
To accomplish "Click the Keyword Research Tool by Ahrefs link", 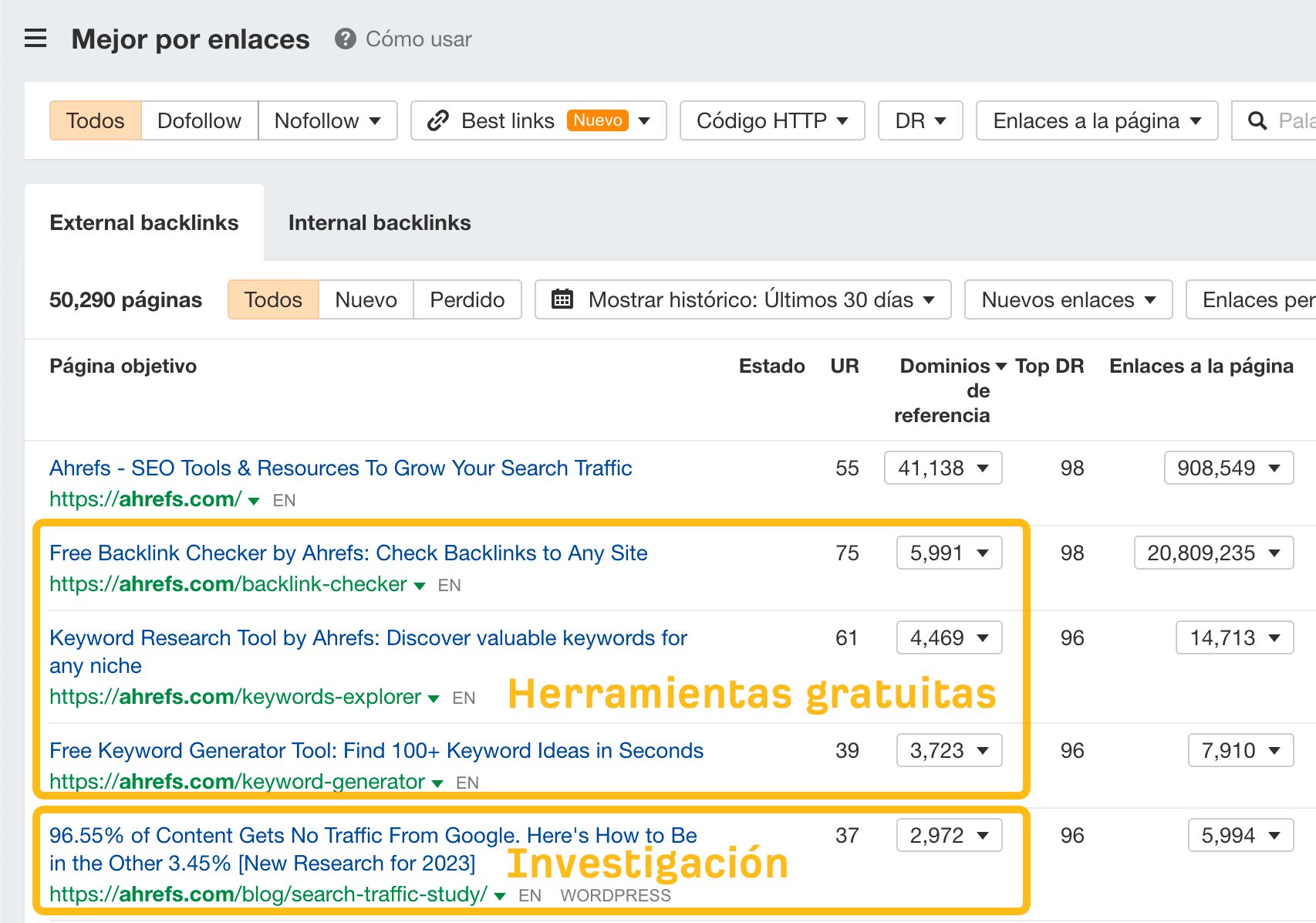I will (x=368, y=637).
